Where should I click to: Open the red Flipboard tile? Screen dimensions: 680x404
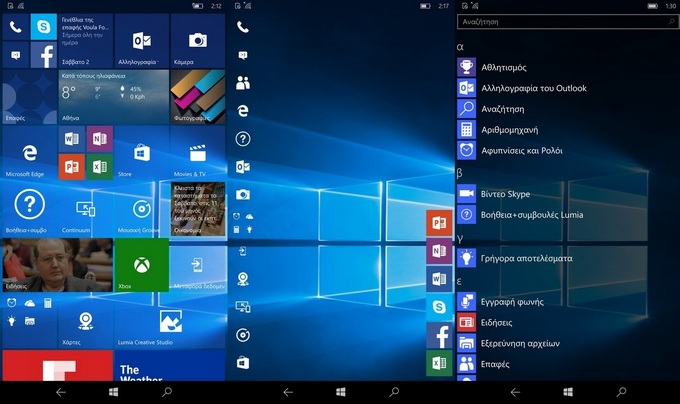pyautogui.click(x=58, y=365)
